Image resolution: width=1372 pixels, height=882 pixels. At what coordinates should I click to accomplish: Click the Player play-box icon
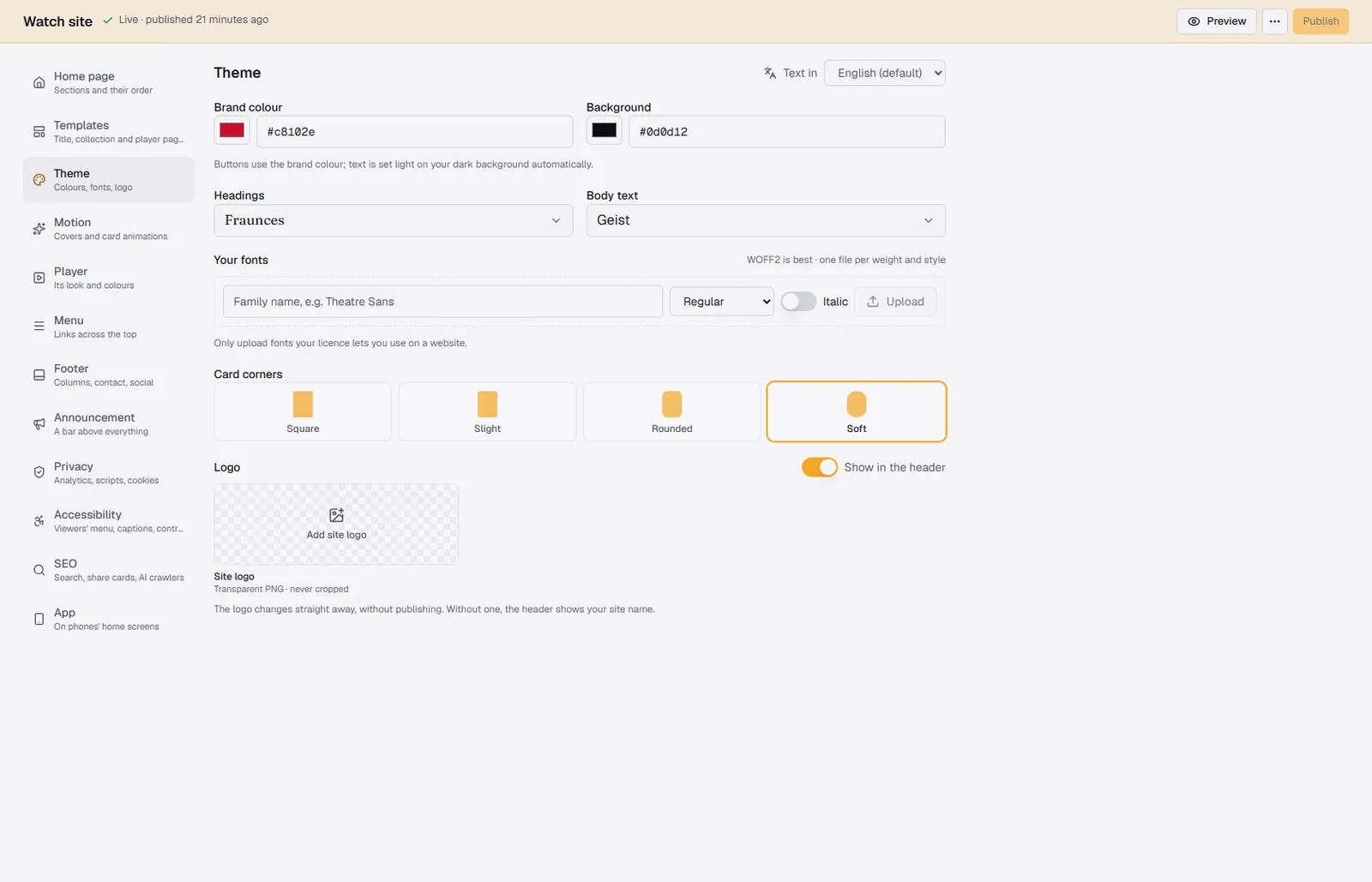click(x=39, y=278)
